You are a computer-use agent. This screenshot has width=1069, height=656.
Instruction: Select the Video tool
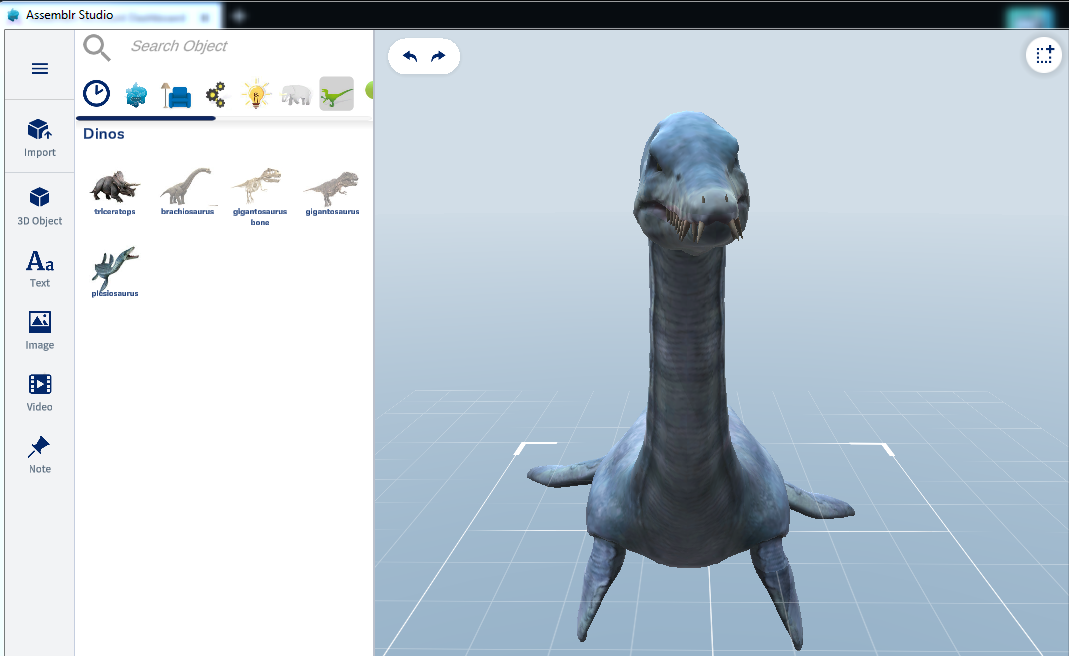39,391
